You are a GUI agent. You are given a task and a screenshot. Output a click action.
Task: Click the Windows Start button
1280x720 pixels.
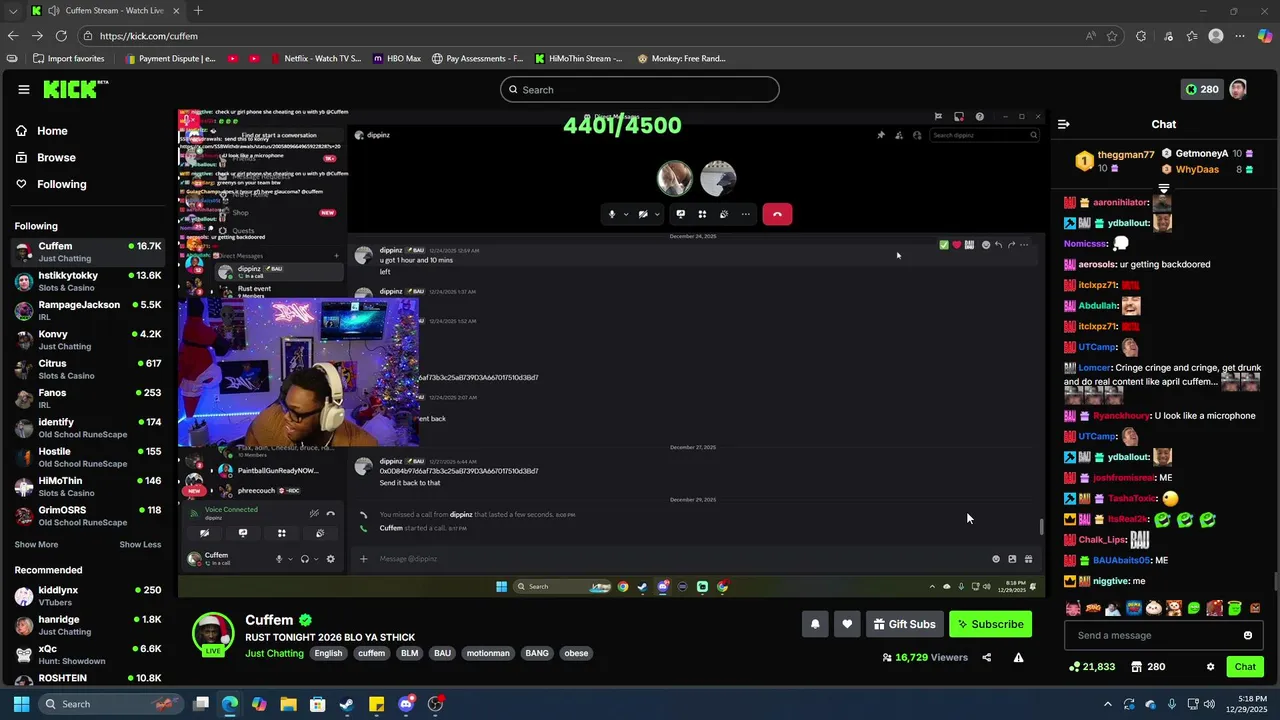21,704
